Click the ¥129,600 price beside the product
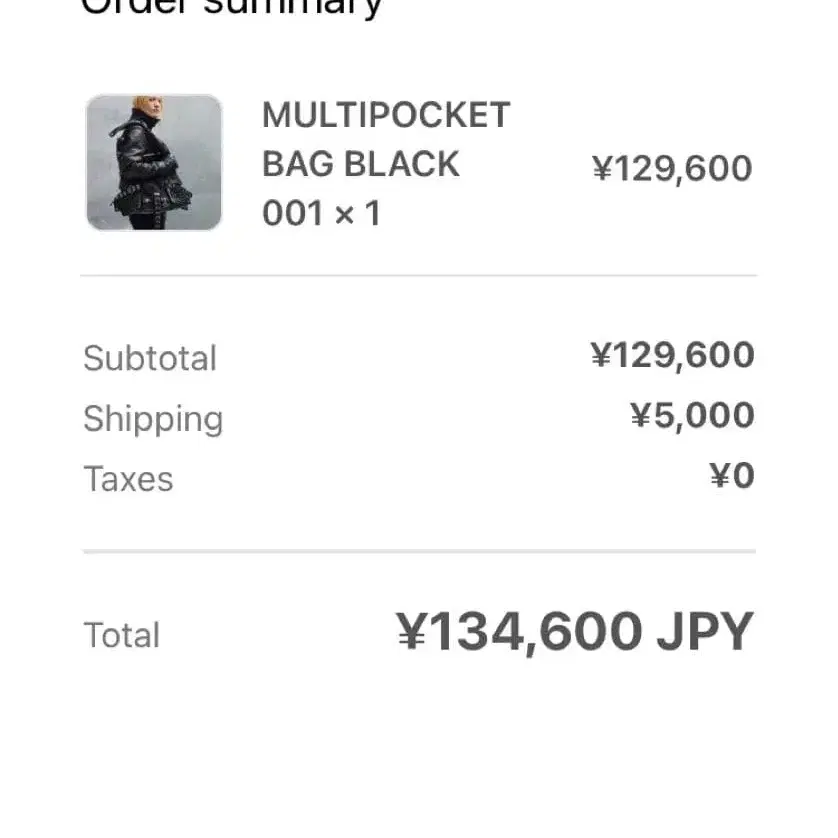The image size is (838, 838). point(672,168)
